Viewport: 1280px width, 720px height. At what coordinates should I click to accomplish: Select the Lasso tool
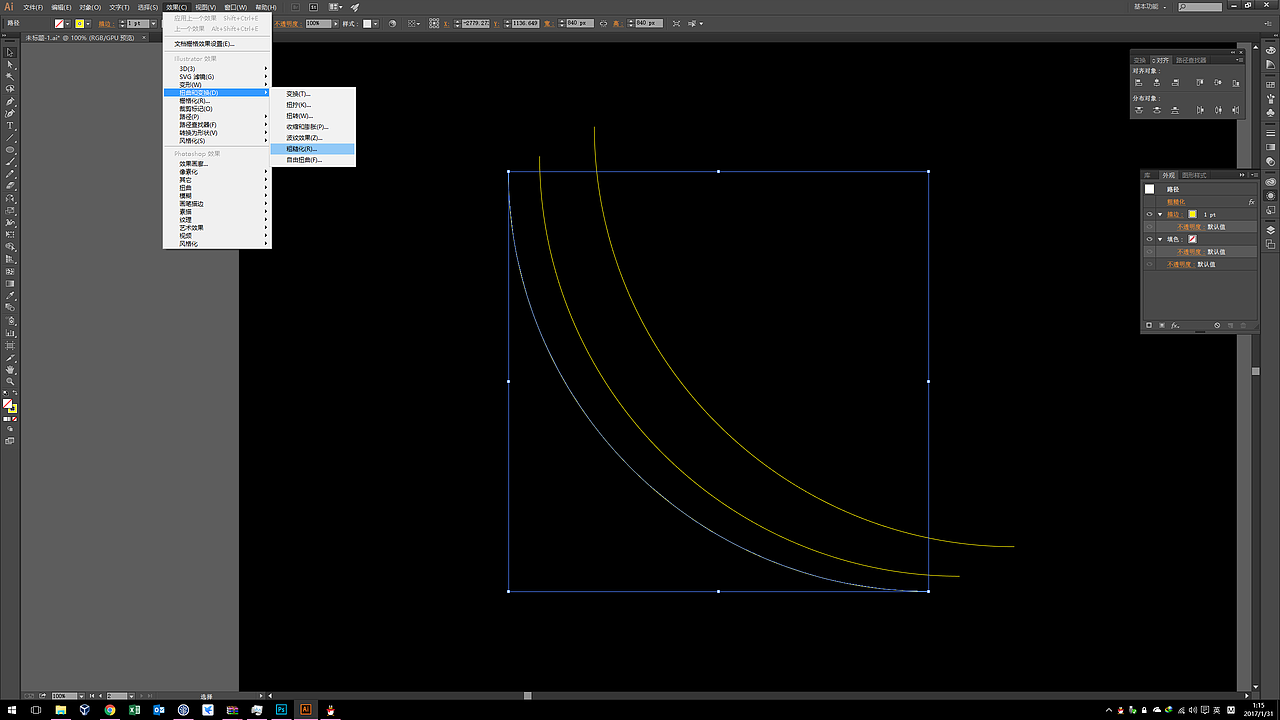point(10,88)
